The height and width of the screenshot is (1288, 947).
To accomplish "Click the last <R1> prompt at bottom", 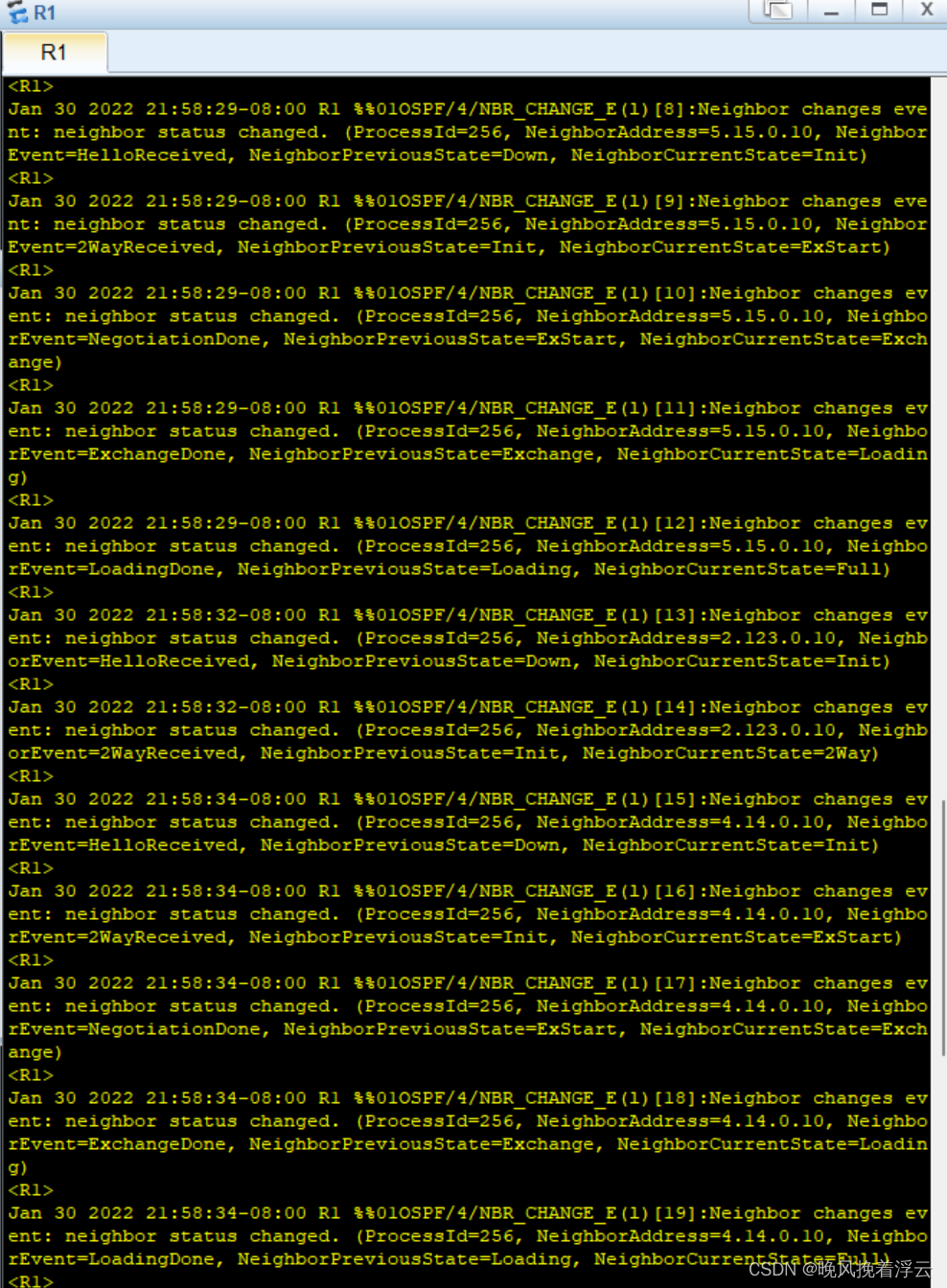I will 31,1280.
